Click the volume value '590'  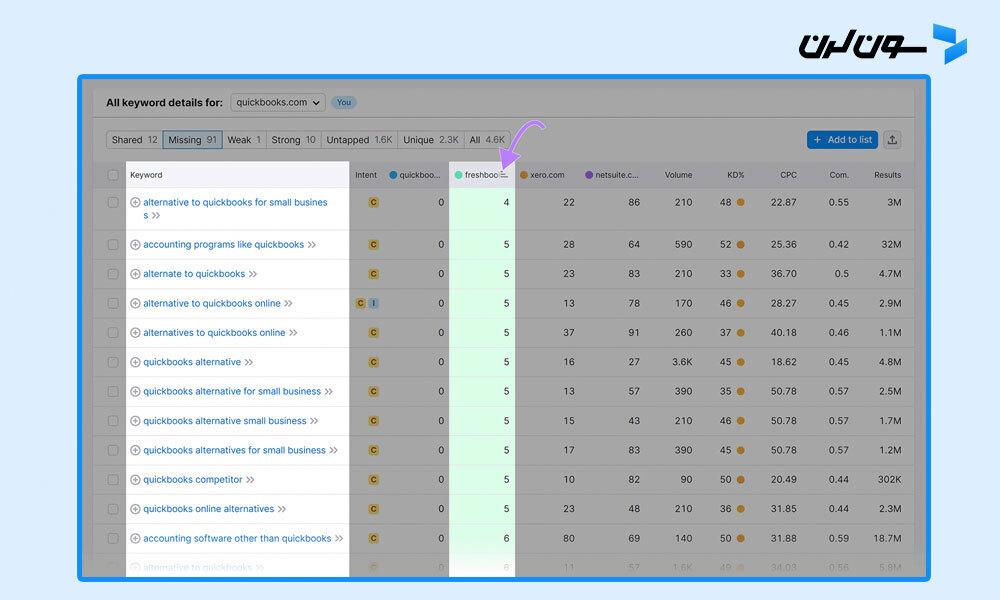coord(684,245)
